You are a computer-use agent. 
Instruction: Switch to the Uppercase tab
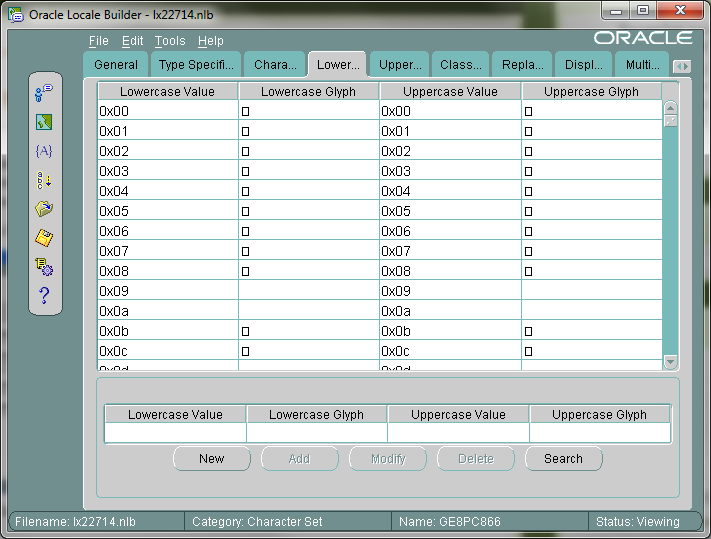click(x=399, y=65)
